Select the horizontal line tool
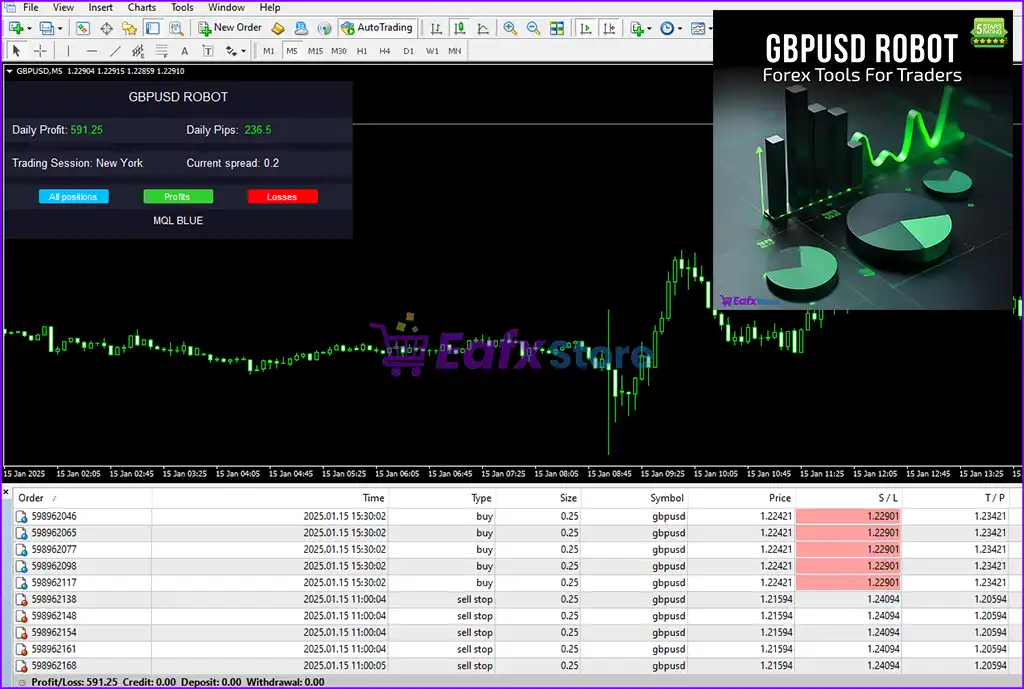This screenshot has height=689, width=1024. [92, 51]
